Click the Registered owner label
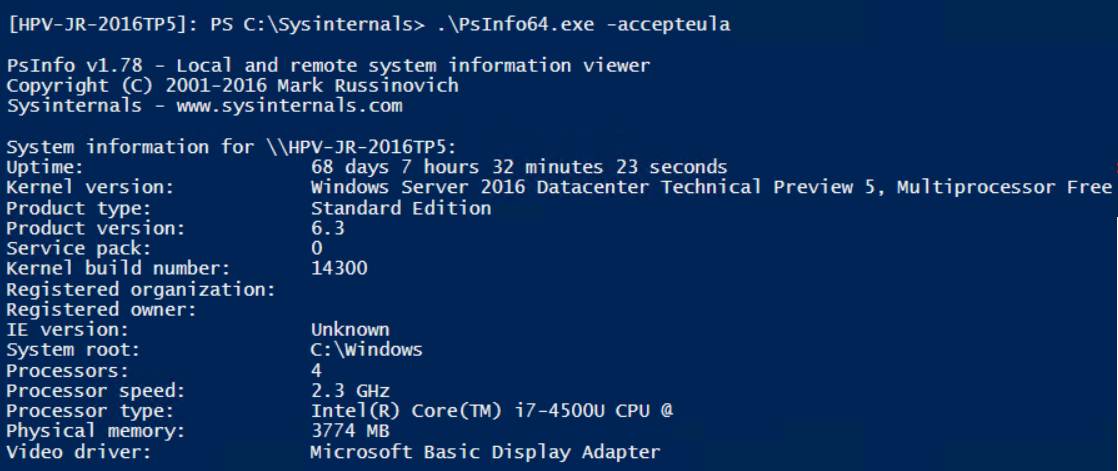Image resolution: width=1118 pixels, height=471 pixels. point(100,309)
